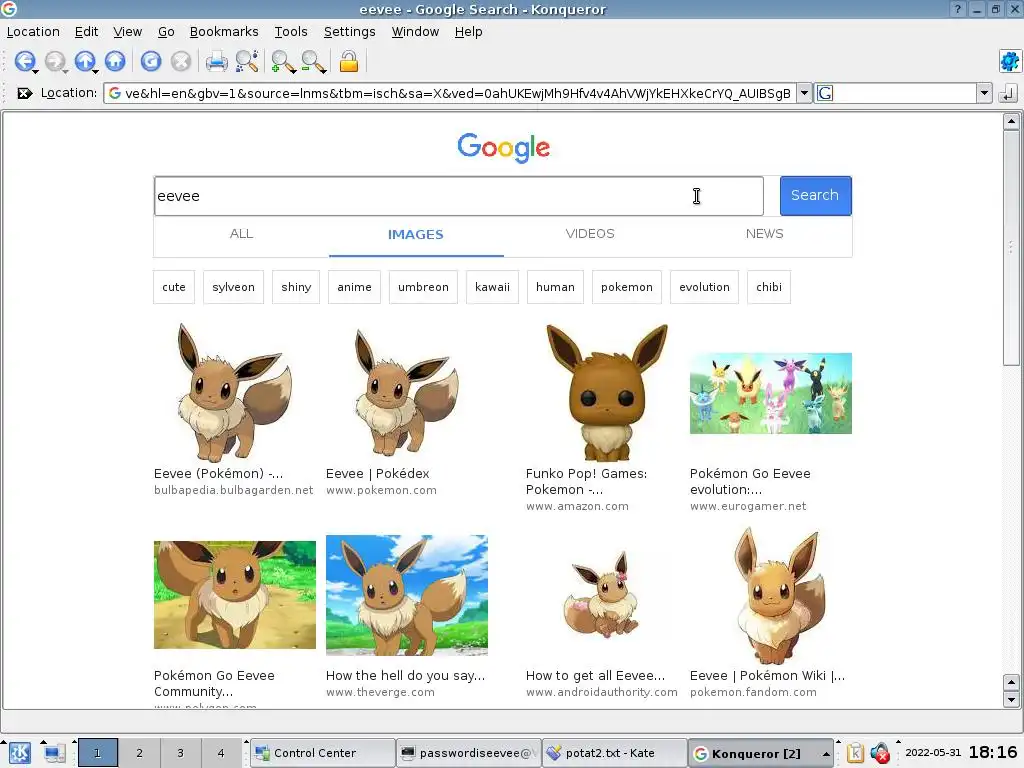Open Find in page magnifier icon

click(247, 61)
